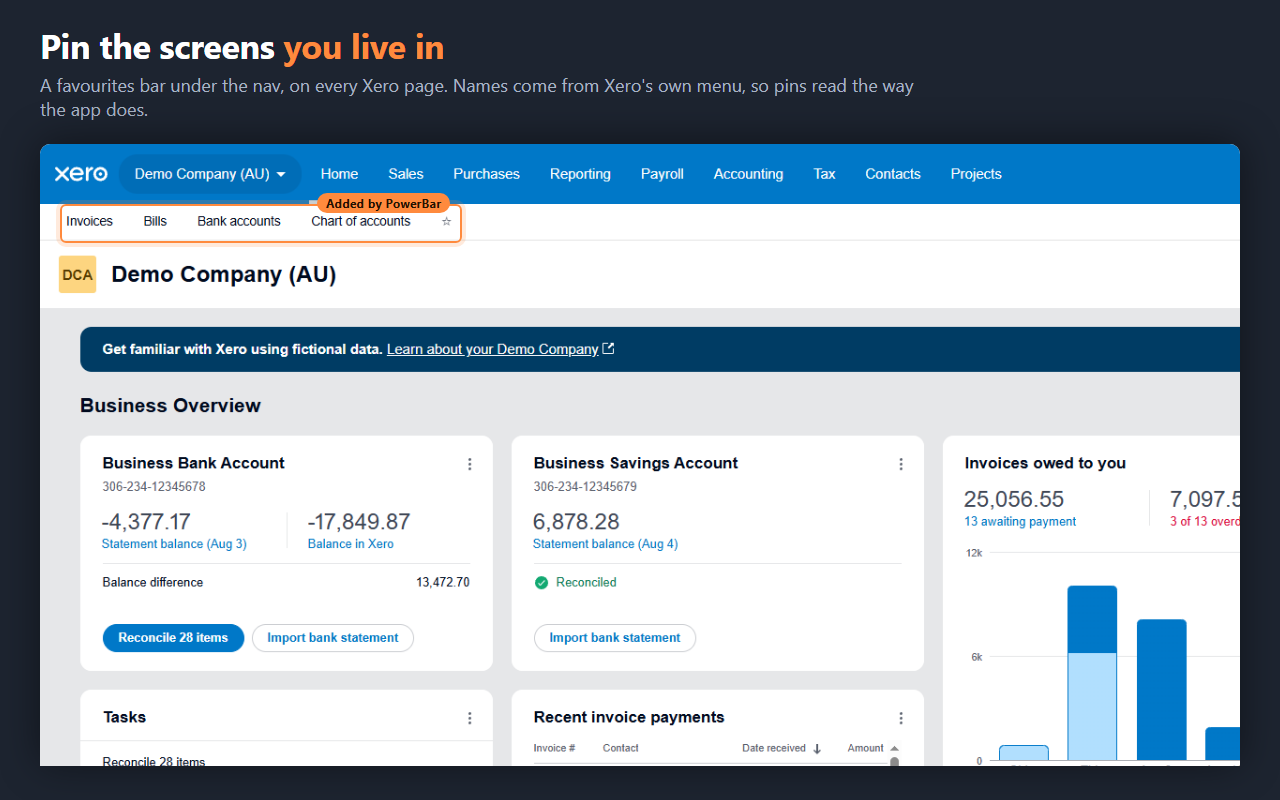Open pinned Chart of accounts shortcut
The height and width of the screenshot is (800, 1280).
click(x=361, y=221)
